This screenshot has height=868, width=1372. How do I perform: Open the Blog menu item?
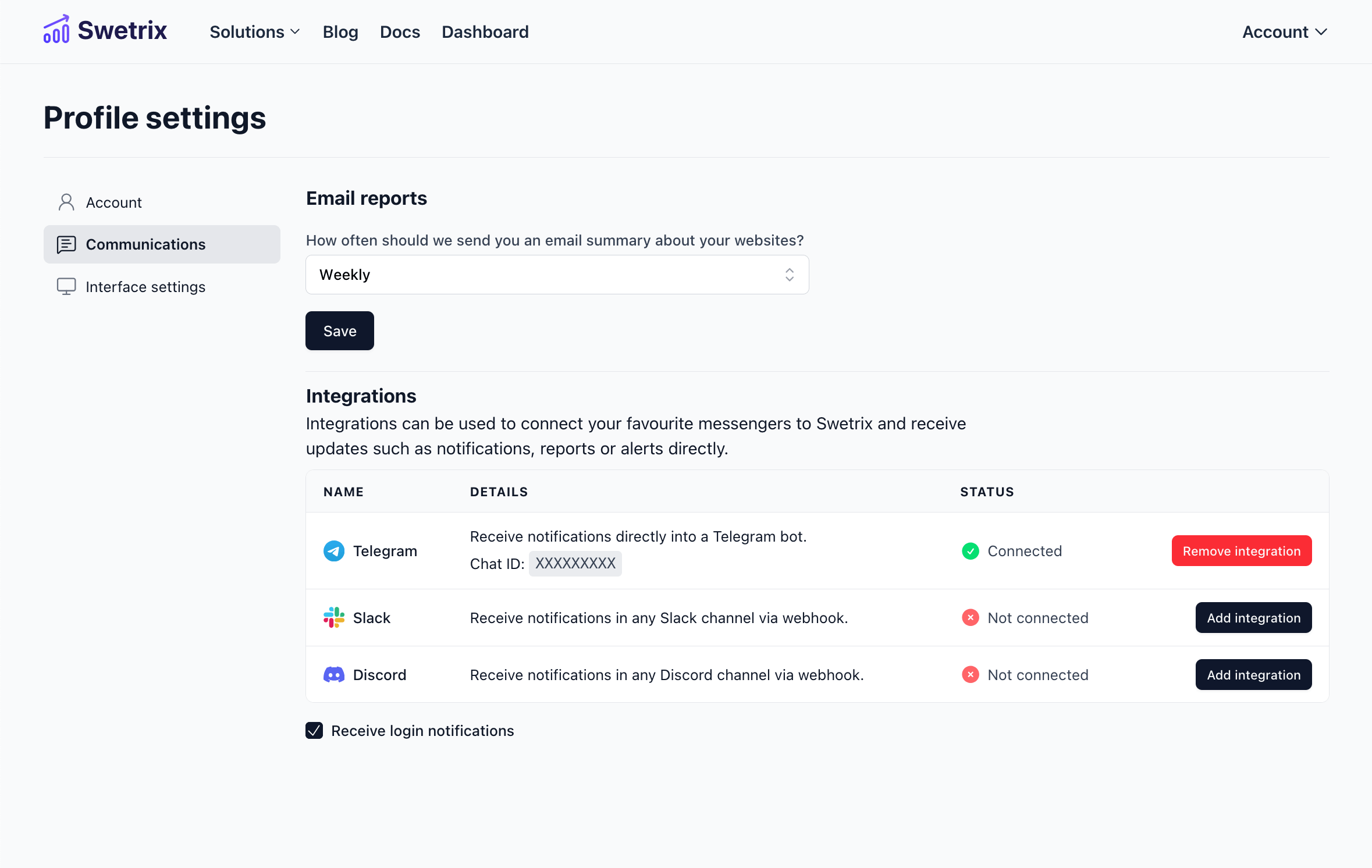click(x=340, y=31)
